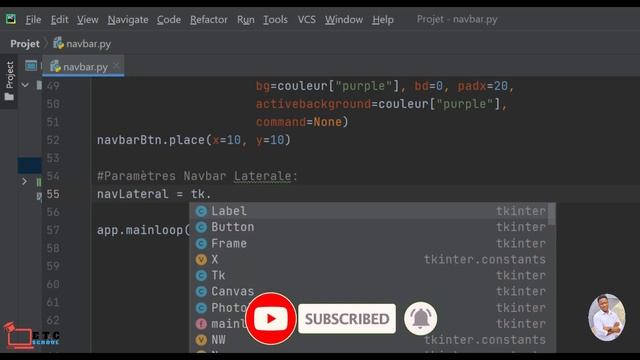Click the class icon next to Label
The width and height of the screenshot is (640, 360).
tap(201, 211)
